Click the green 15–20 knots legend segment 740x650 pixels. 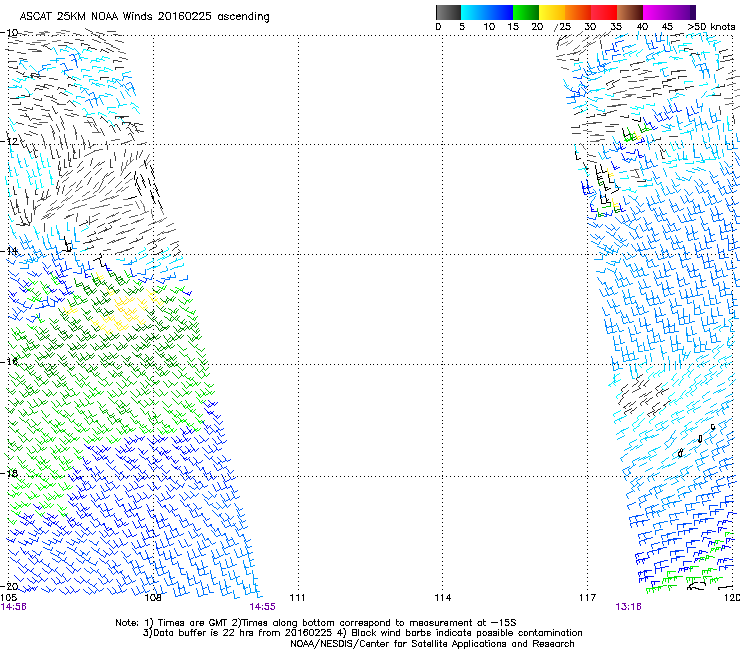(526, 12)
